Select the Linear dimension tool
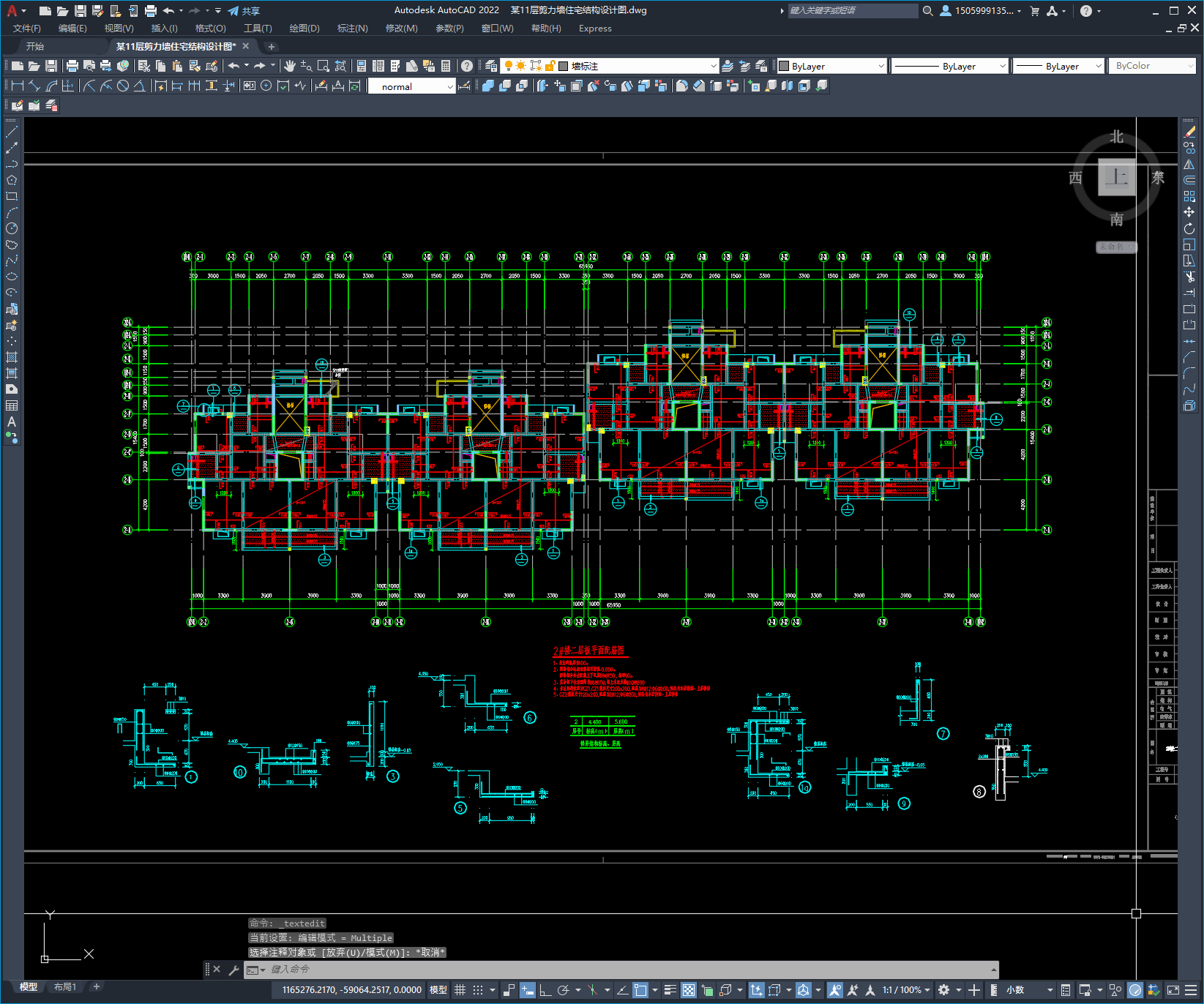 click(18, 86)
